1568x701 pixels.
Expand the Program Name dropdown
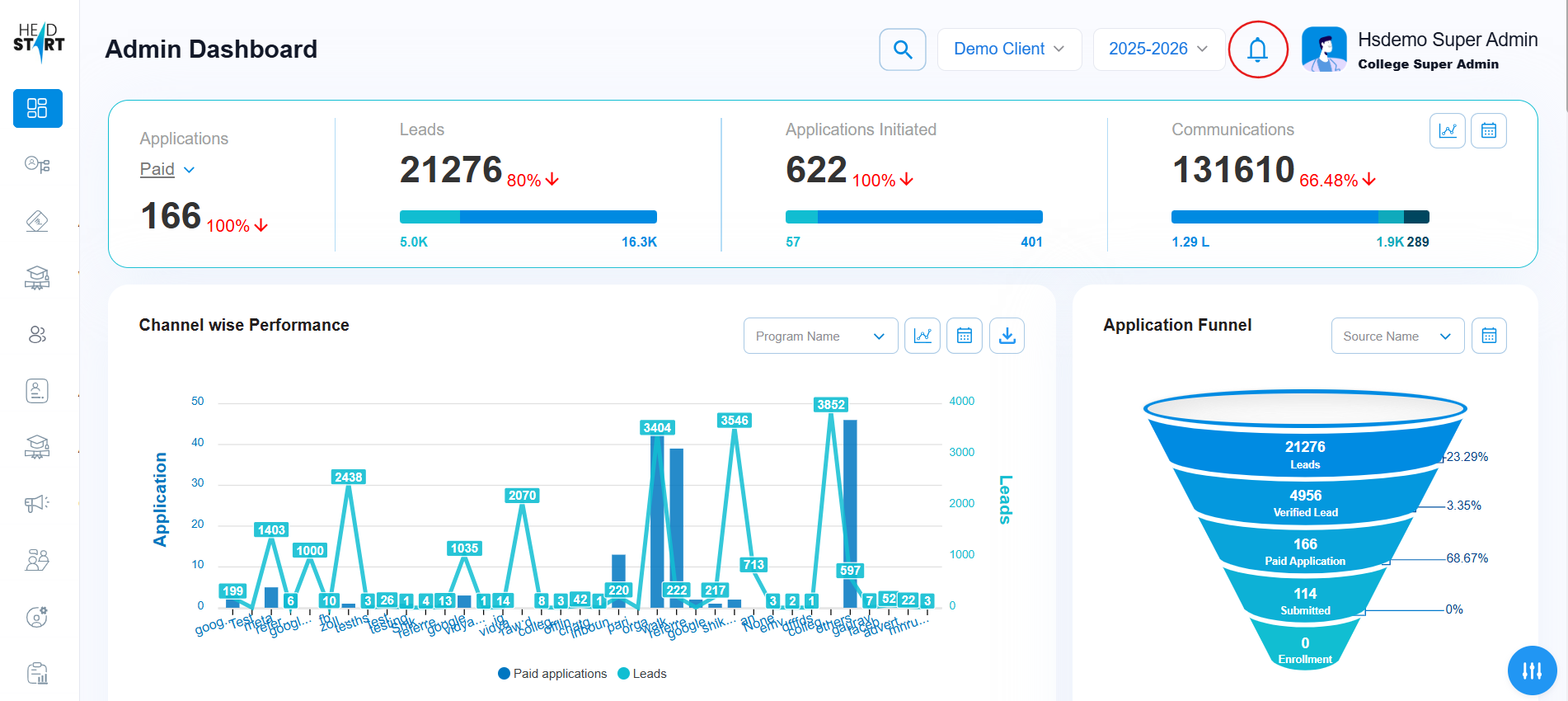tap(819, 336)
